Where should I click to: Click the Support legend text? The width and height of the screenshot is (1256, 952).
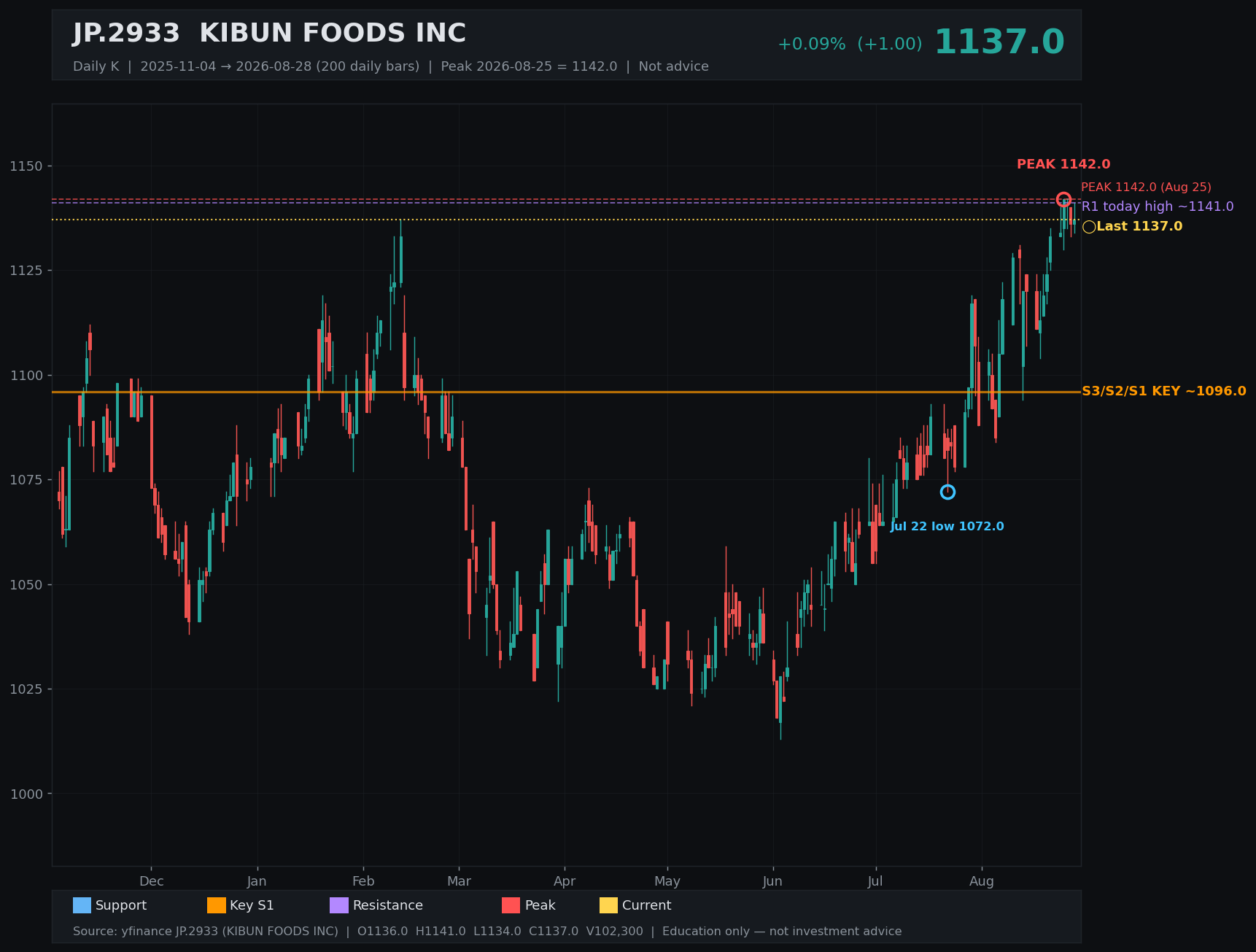click(x=121, y=905)
